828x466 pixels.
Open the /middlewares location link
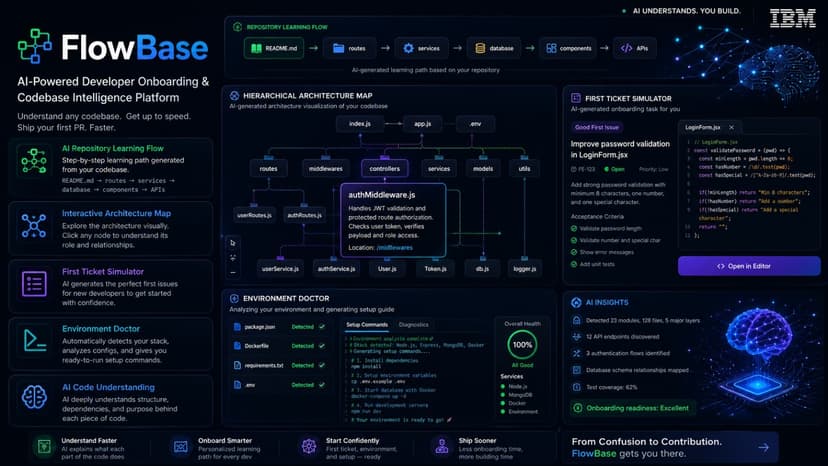coord(395,248)
